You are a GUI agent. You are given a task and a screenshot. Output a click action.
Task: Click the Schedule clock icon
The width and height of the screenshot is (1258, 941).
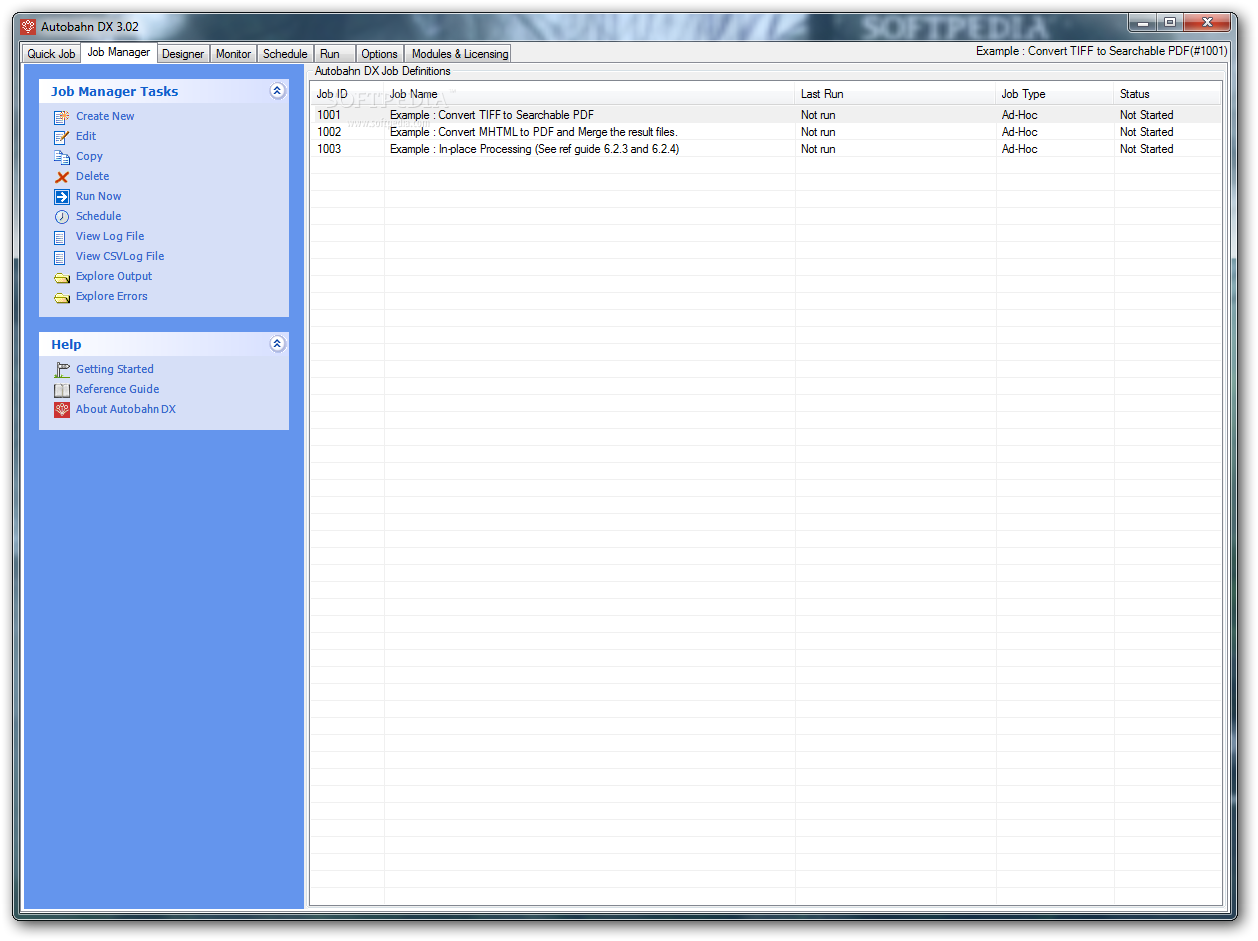[62, 217]
